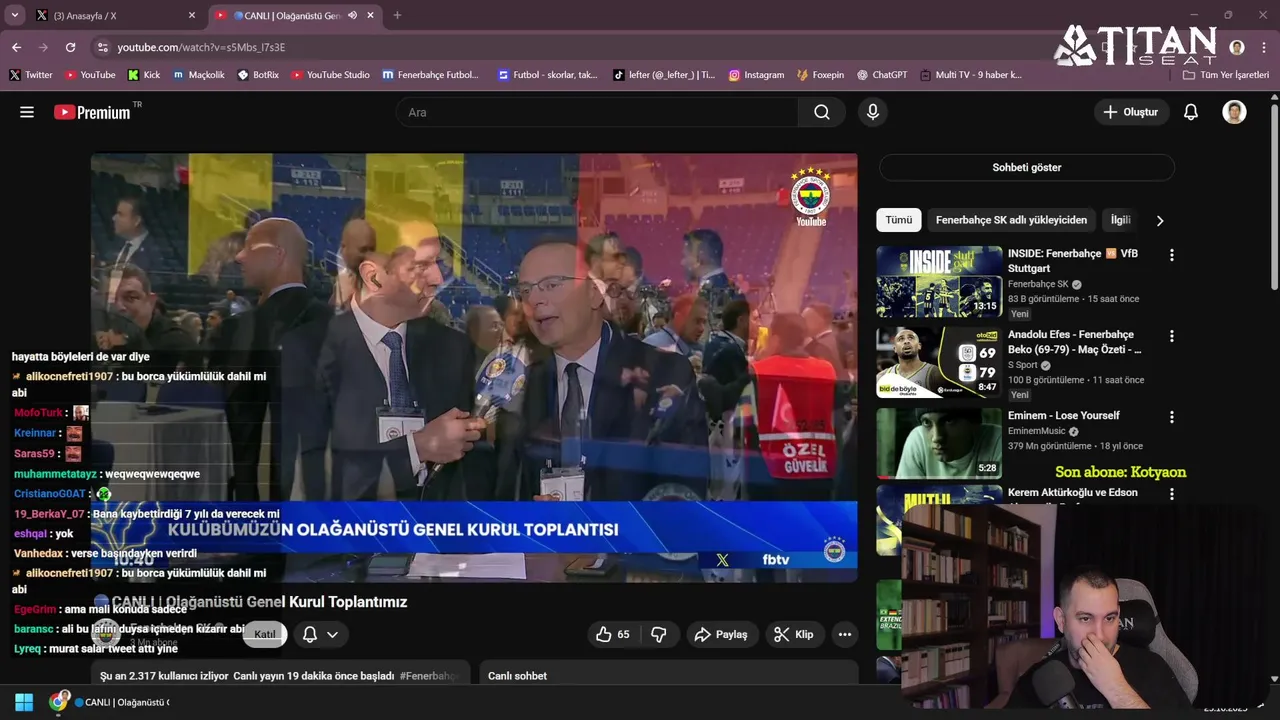Open the YouTube guide hamburger menu
This screenshot has height=720, width=1280.
27,112
